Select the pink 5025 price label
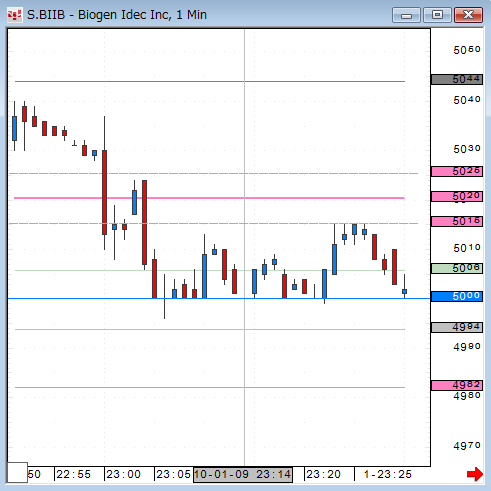Screen dimensions: 491x491 click(457, 171)
